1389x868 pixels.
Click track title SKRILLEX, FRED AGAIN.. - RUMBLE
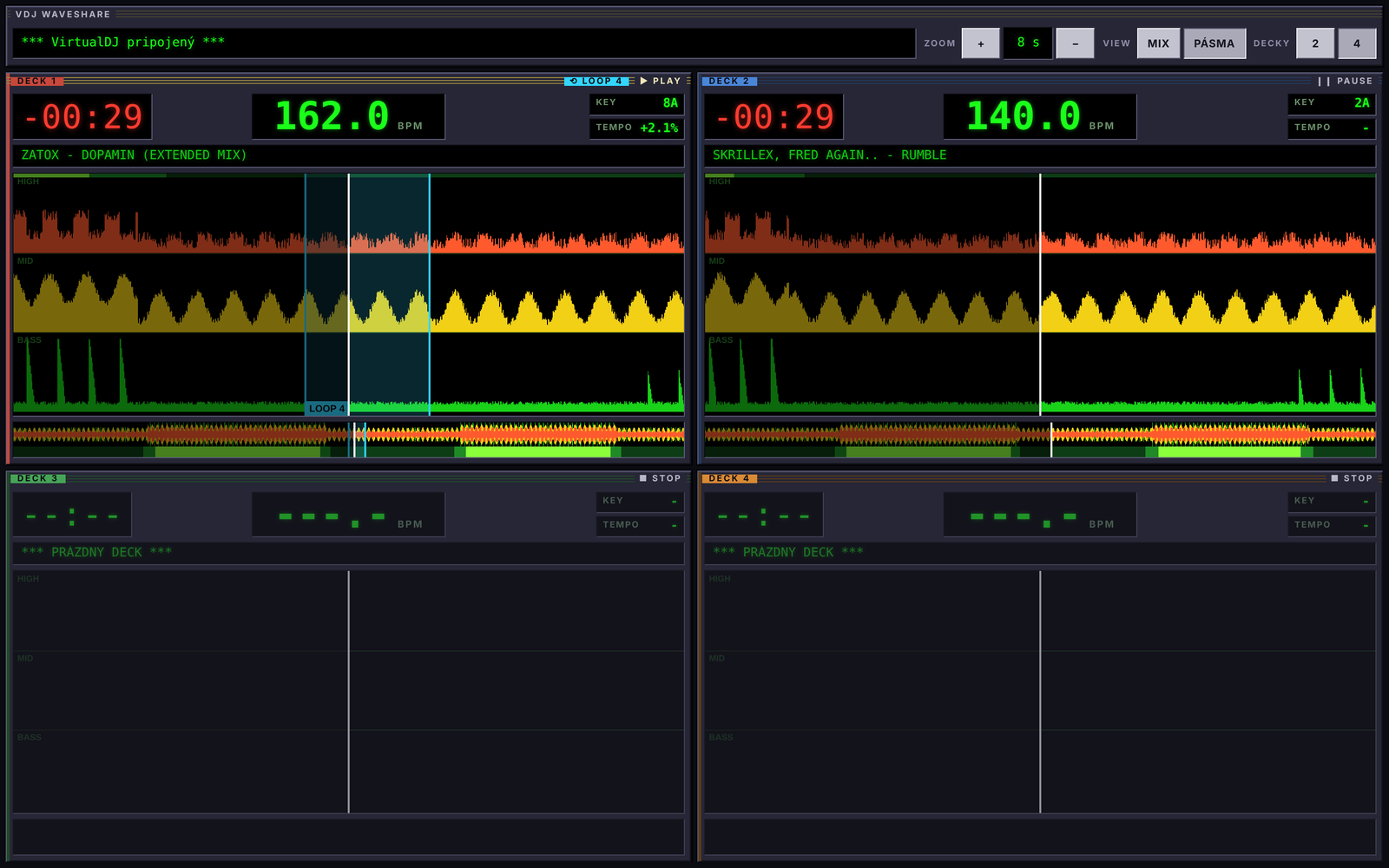[829, 155]
